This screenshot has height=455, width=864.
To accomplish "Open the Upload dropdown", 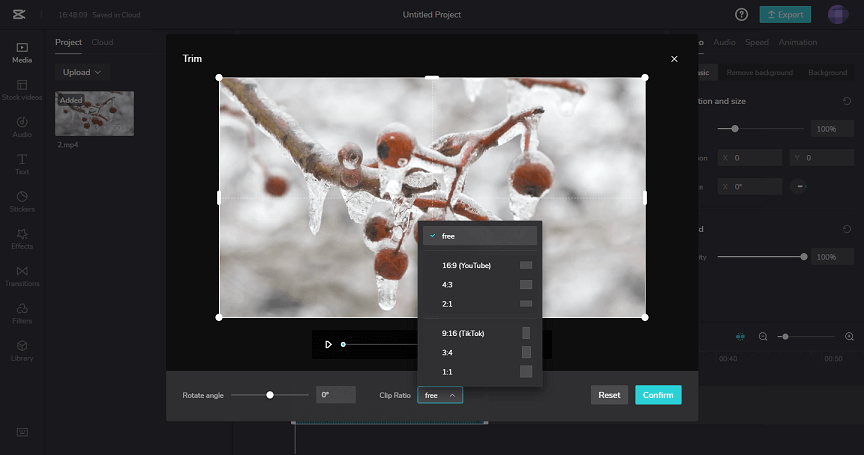I will click(x=82, y=72).
